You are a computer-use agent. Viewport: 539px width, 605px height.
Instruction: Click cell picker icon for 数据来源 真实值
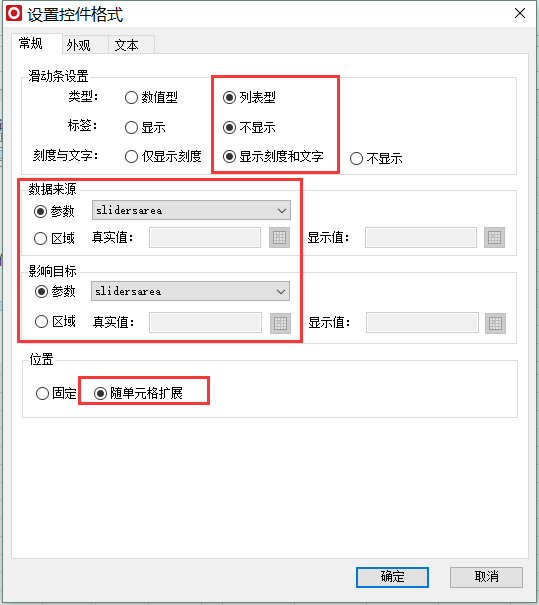(279, 237)
